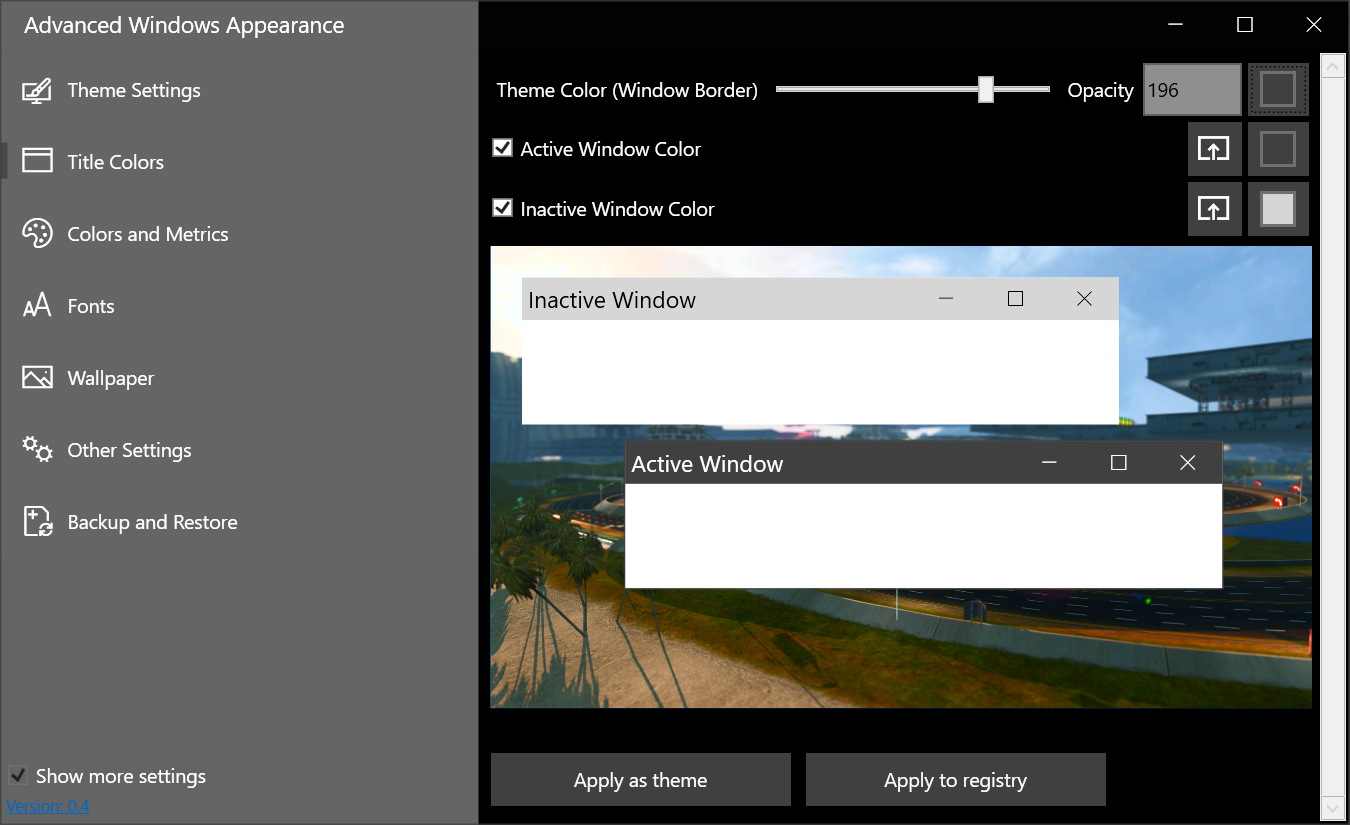Click the Inactive Window Color picker icon
The image size is (1350, 825).
pyautogui.click(x=1214, y=208)
